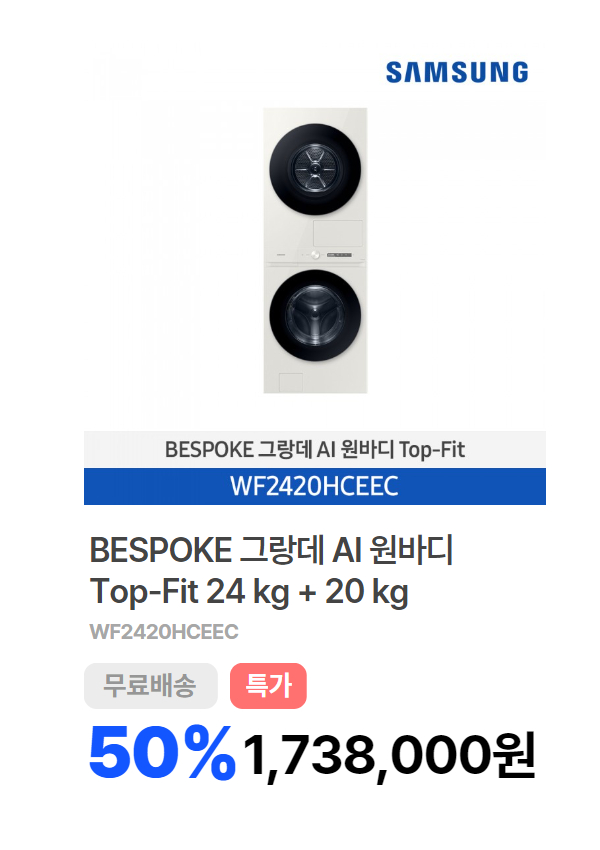
Task: Click the round control dial between the units
Action: coord(315,255)
